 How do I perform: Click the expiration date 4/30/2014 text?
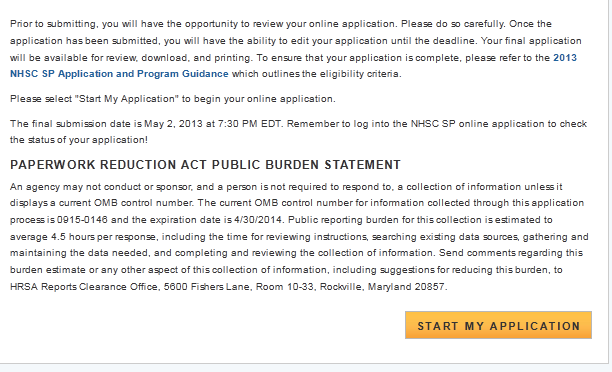pos(258,219)
